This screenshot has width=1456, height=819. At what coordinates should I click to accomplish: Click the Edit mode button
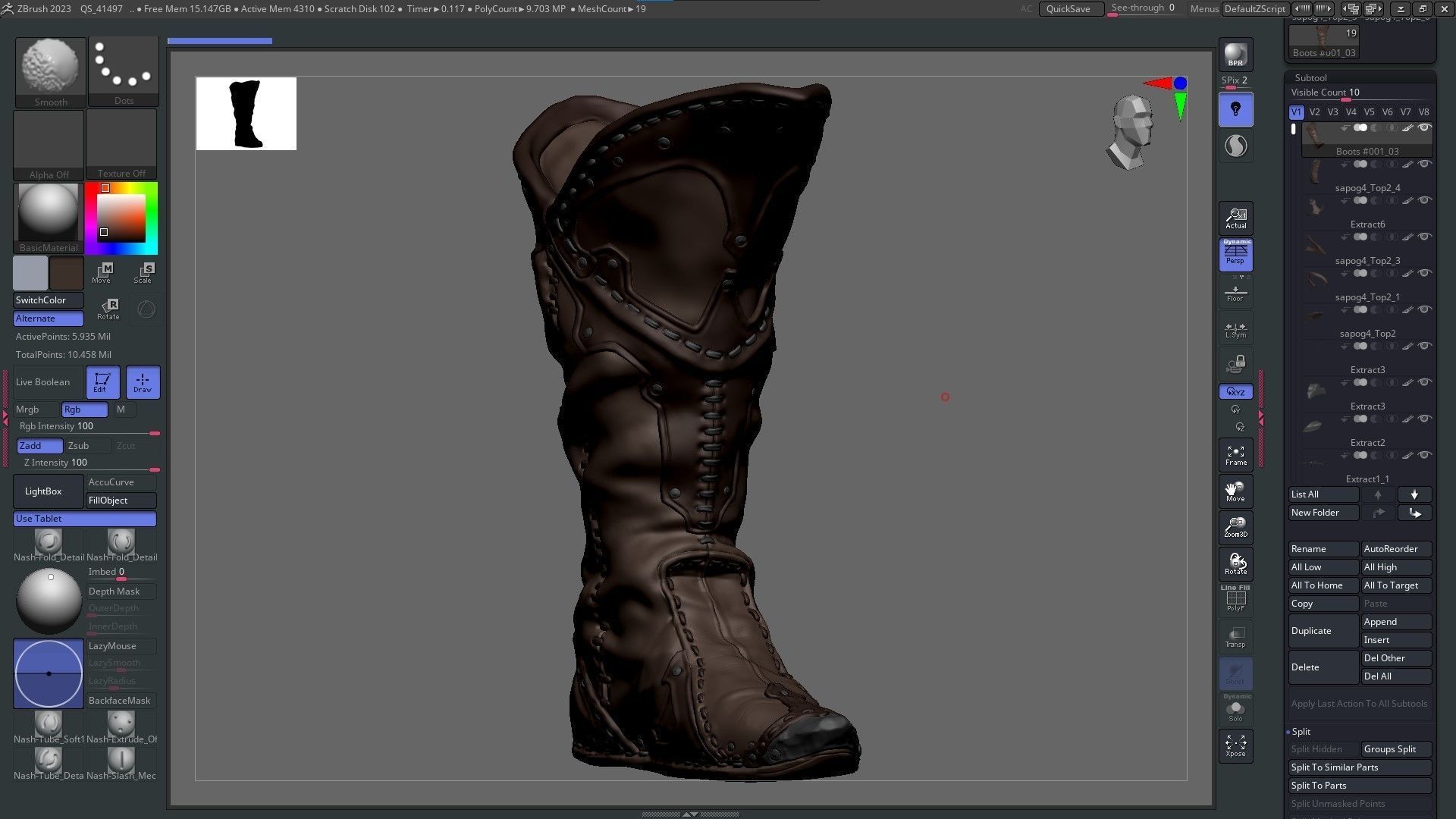102,382
